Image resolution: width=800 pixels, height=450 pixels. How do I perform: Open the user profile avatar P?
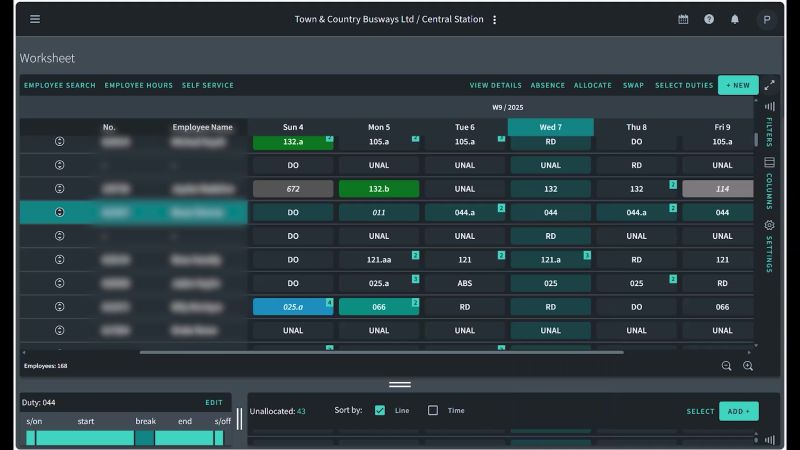[767, 19]
